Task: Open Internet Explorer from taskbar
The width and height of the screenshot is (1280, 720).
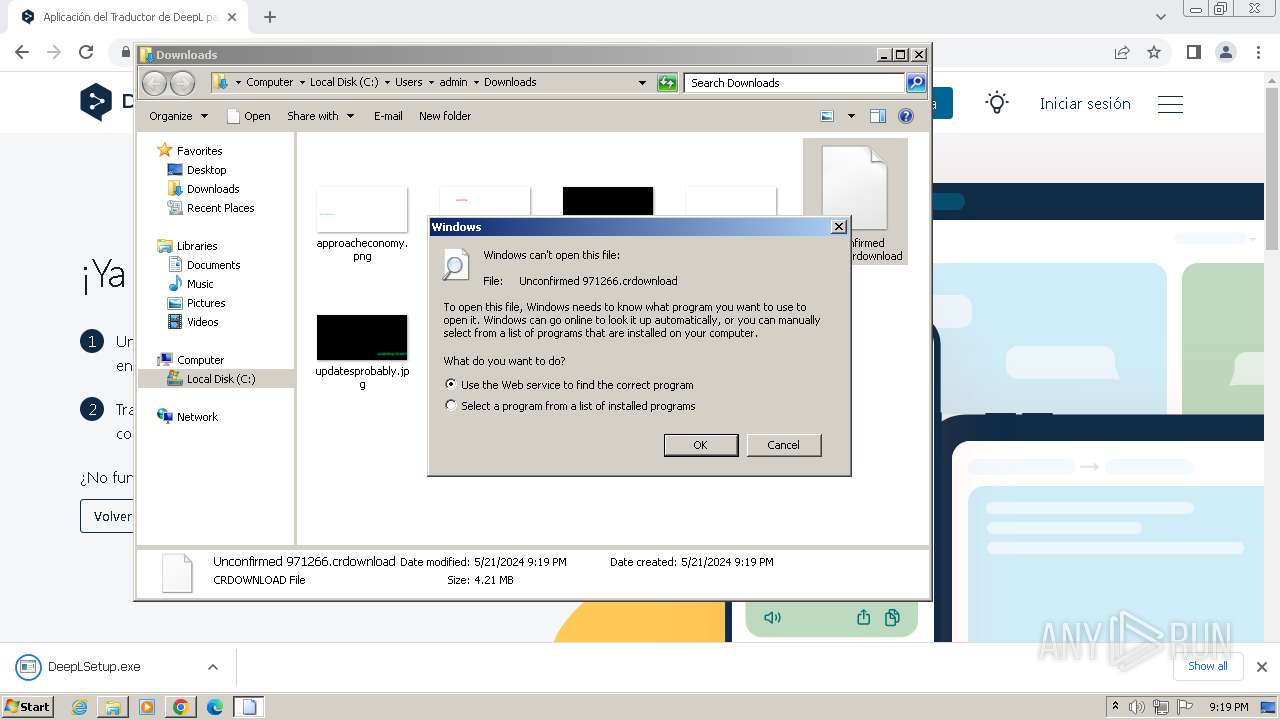Action: coord(79,707)
